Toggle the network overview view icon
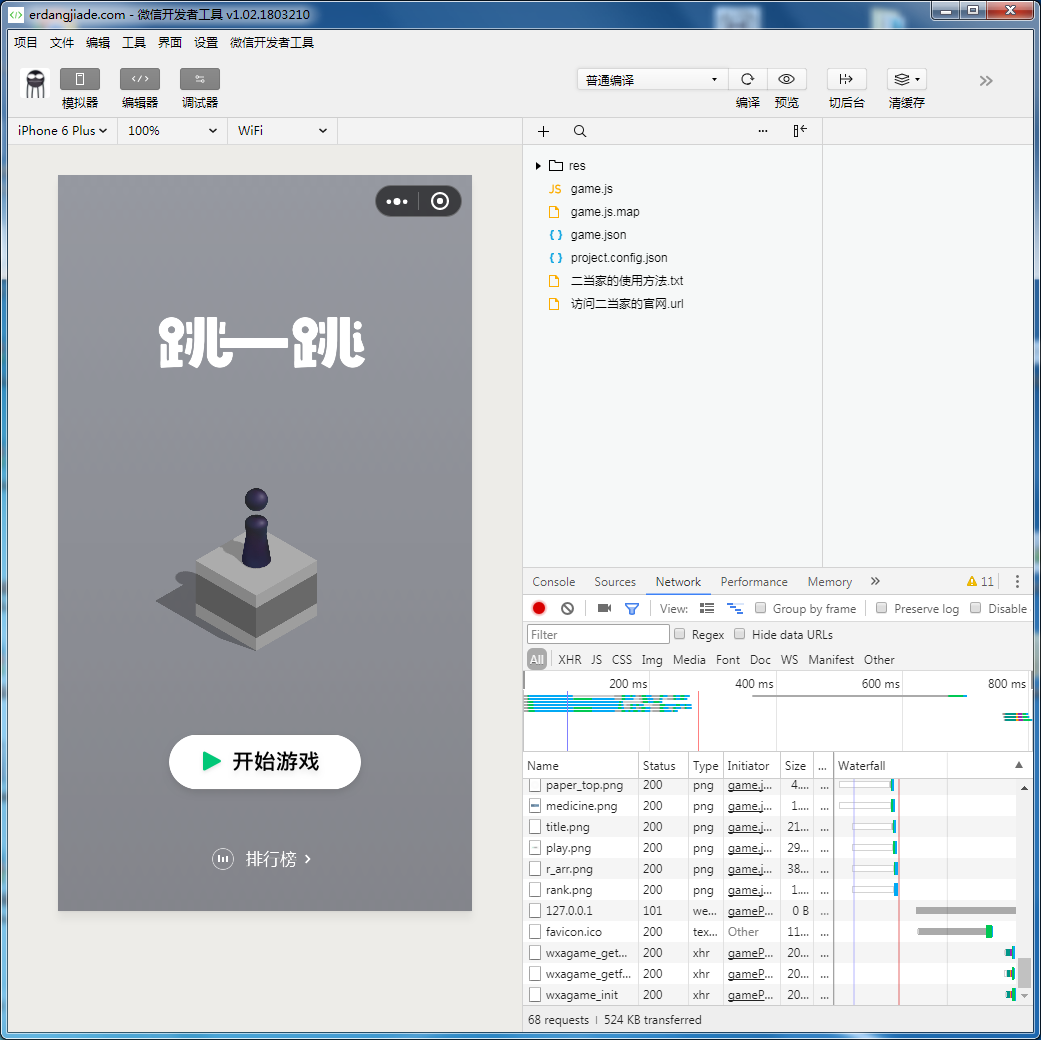 (x=735, y=608)
